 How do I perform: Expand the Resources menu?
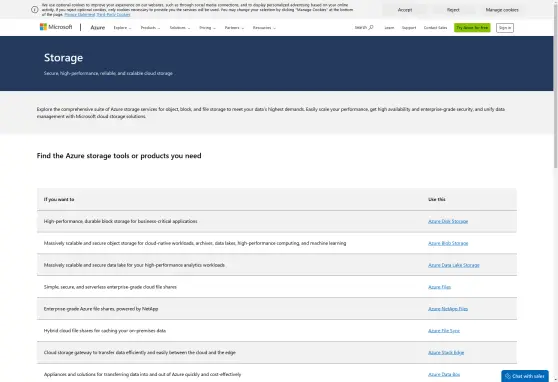tap(264, 28)
